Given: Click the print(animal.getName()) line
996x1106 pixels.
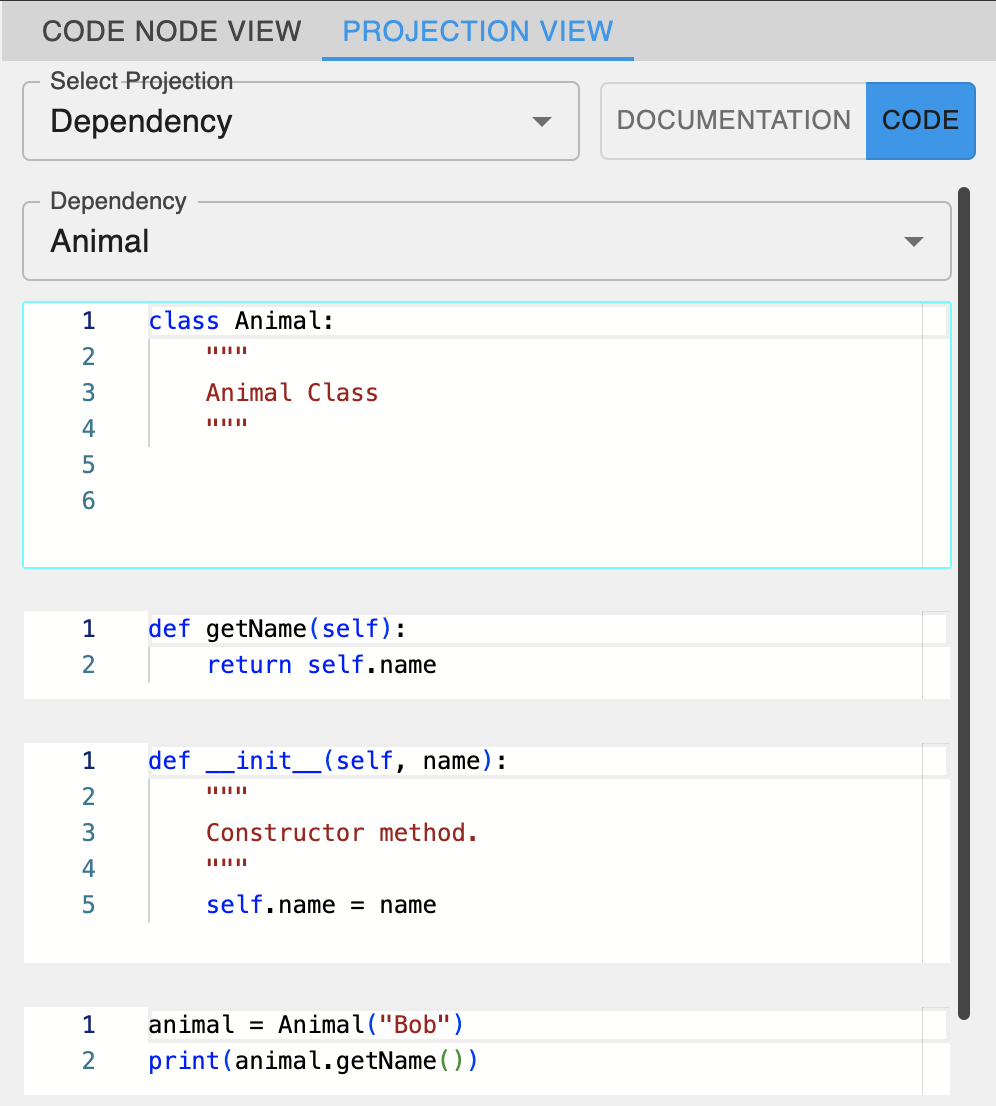Looking at the screenshot, I should point(313,1061).
